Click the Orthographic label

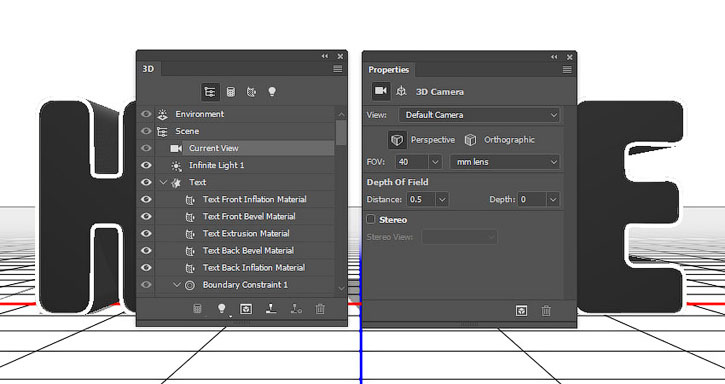[x=509, y=140]
